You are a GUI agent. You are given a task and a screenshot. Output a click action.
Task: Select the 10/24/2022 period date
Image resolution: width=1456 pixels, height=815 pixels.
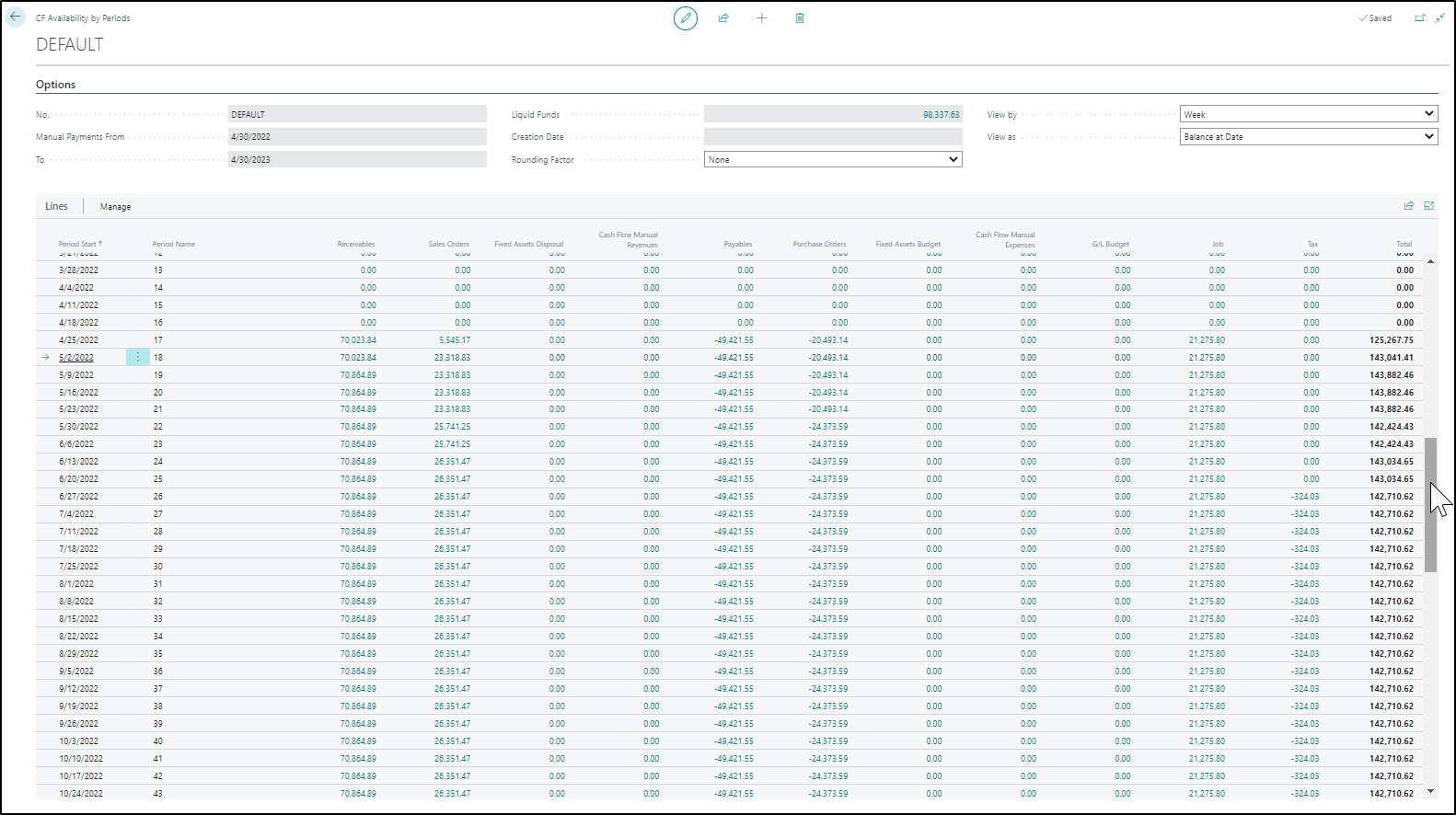pos(81,794)
